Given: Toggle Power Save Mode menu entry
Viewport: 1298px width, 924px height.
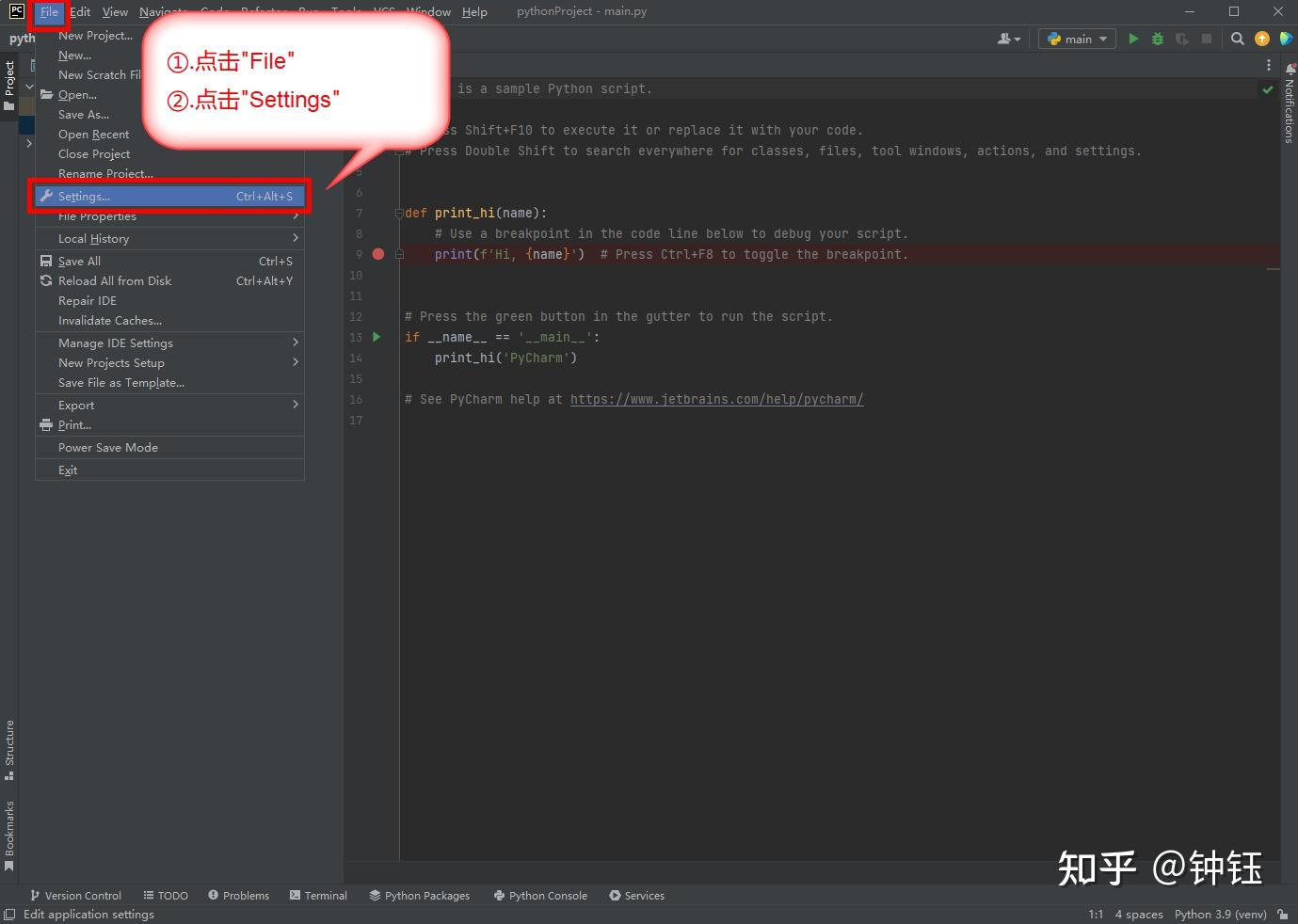Looking at the screenshot, I should coord(169,447).
